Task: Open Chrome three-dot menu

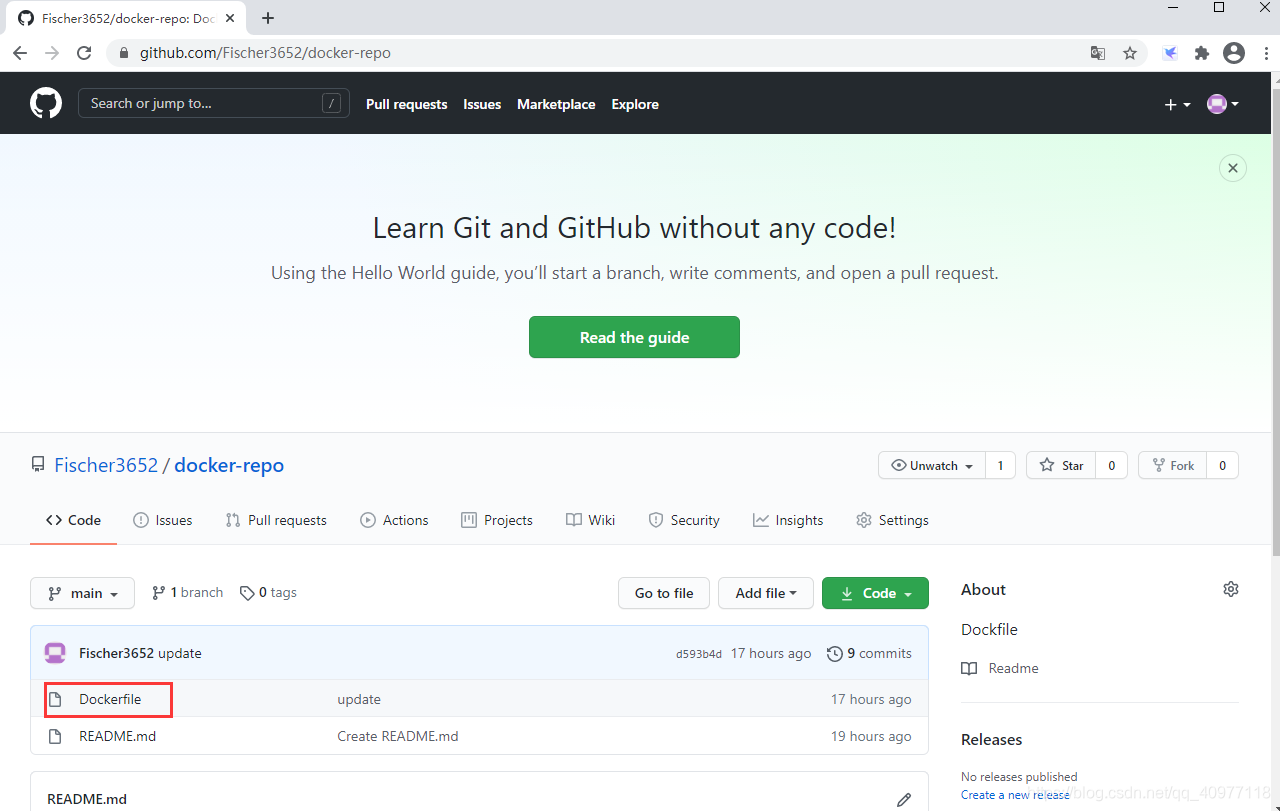Action: pyautogui.click(x=1265, y=53)
